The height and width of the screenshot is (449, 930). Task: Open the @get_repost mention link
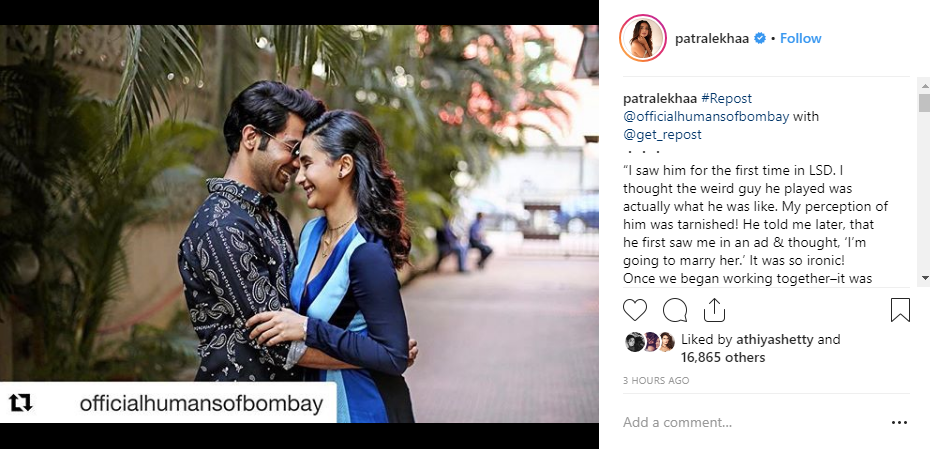click(662, 135)
